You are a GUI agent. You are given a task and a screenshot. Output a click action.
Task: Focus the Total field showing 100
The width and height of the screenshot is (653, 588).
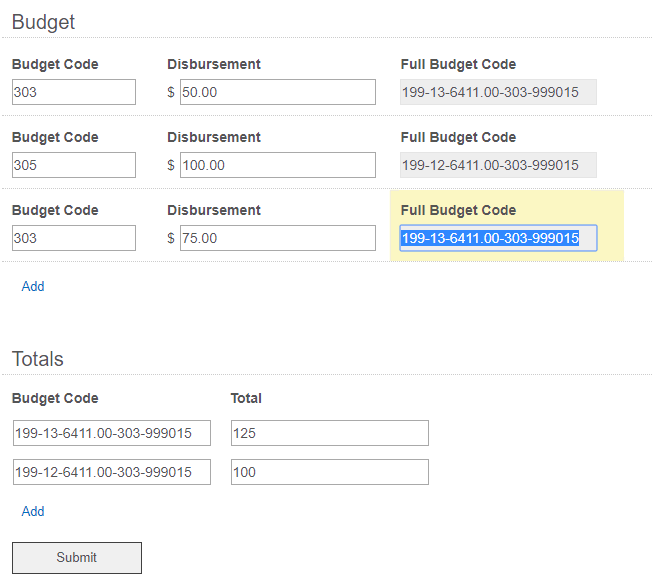click(x=330, y=472)
